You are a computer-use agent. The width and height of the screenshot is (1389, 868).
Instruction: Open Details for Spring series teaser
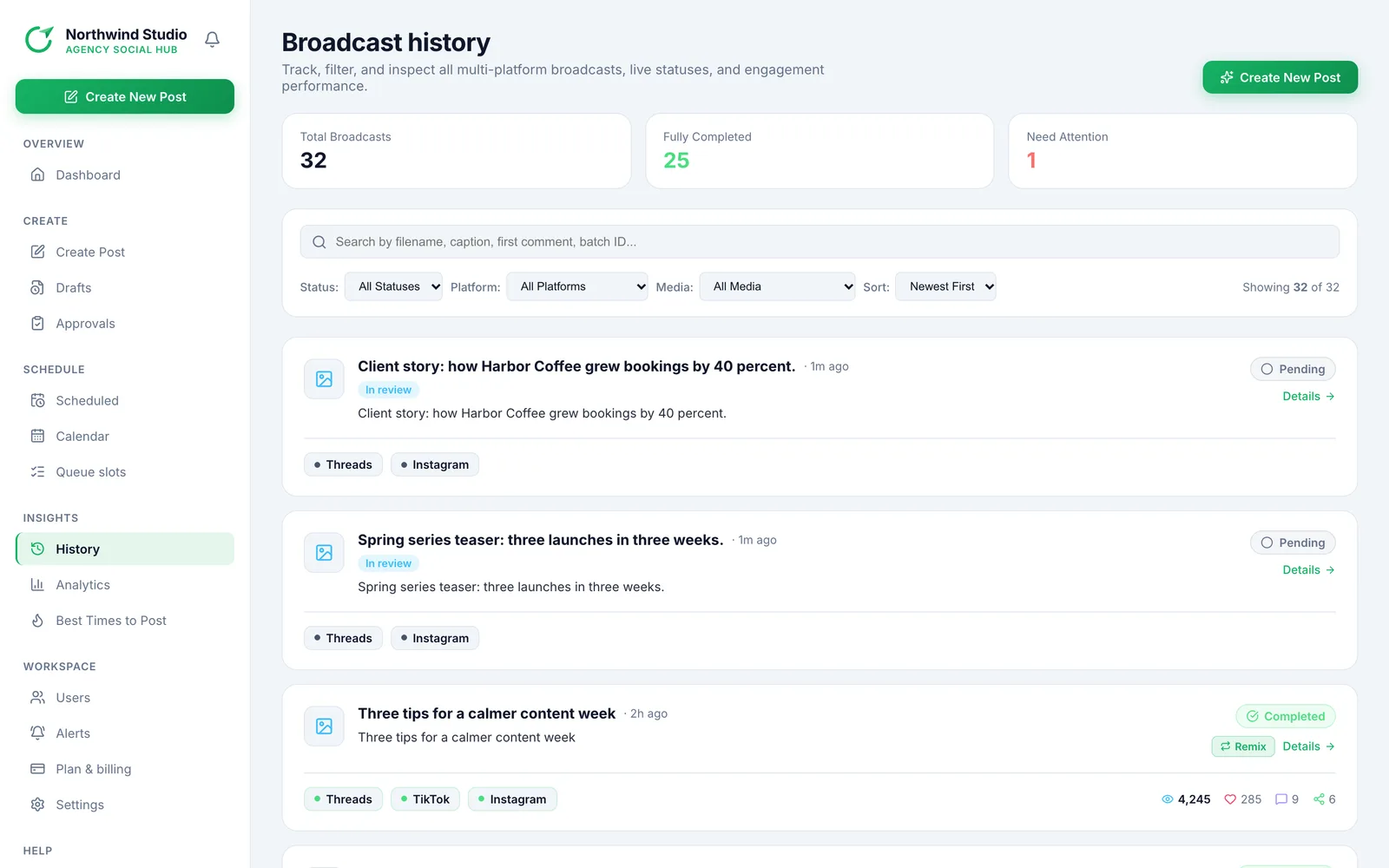(x=1308, y=569)
